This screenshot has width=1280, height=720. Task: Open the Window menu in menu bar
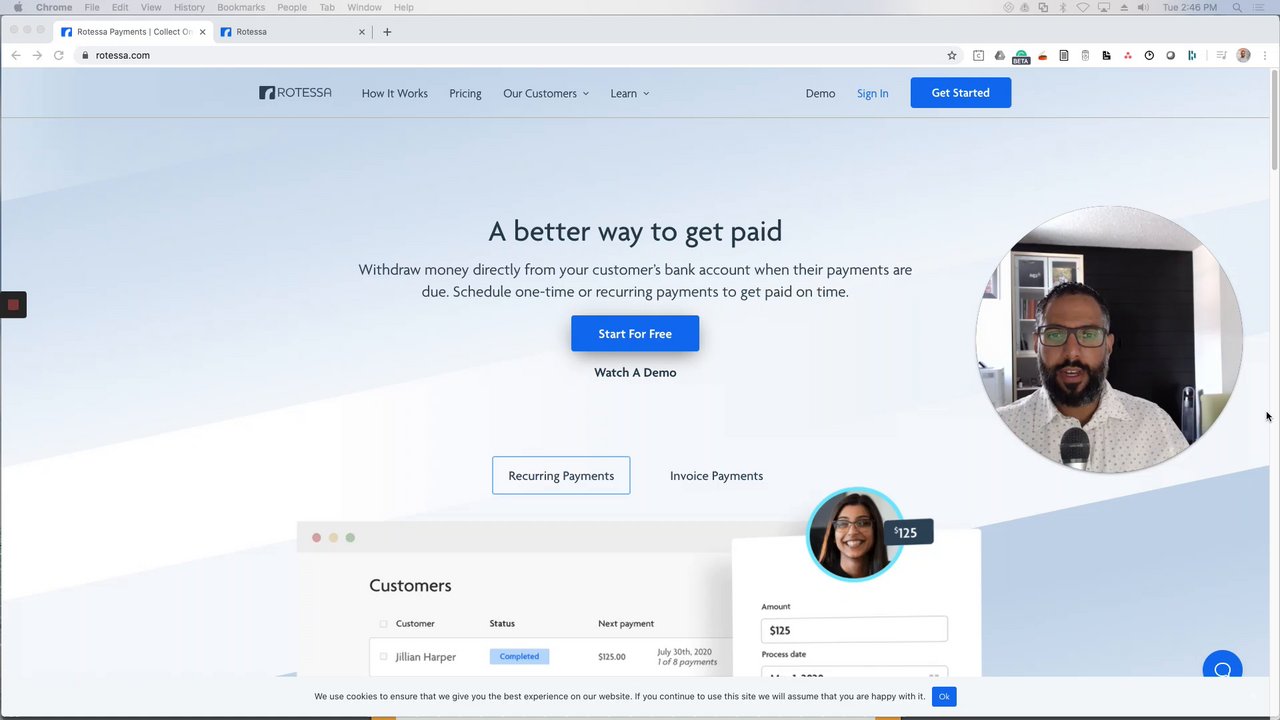click(364, 7)
